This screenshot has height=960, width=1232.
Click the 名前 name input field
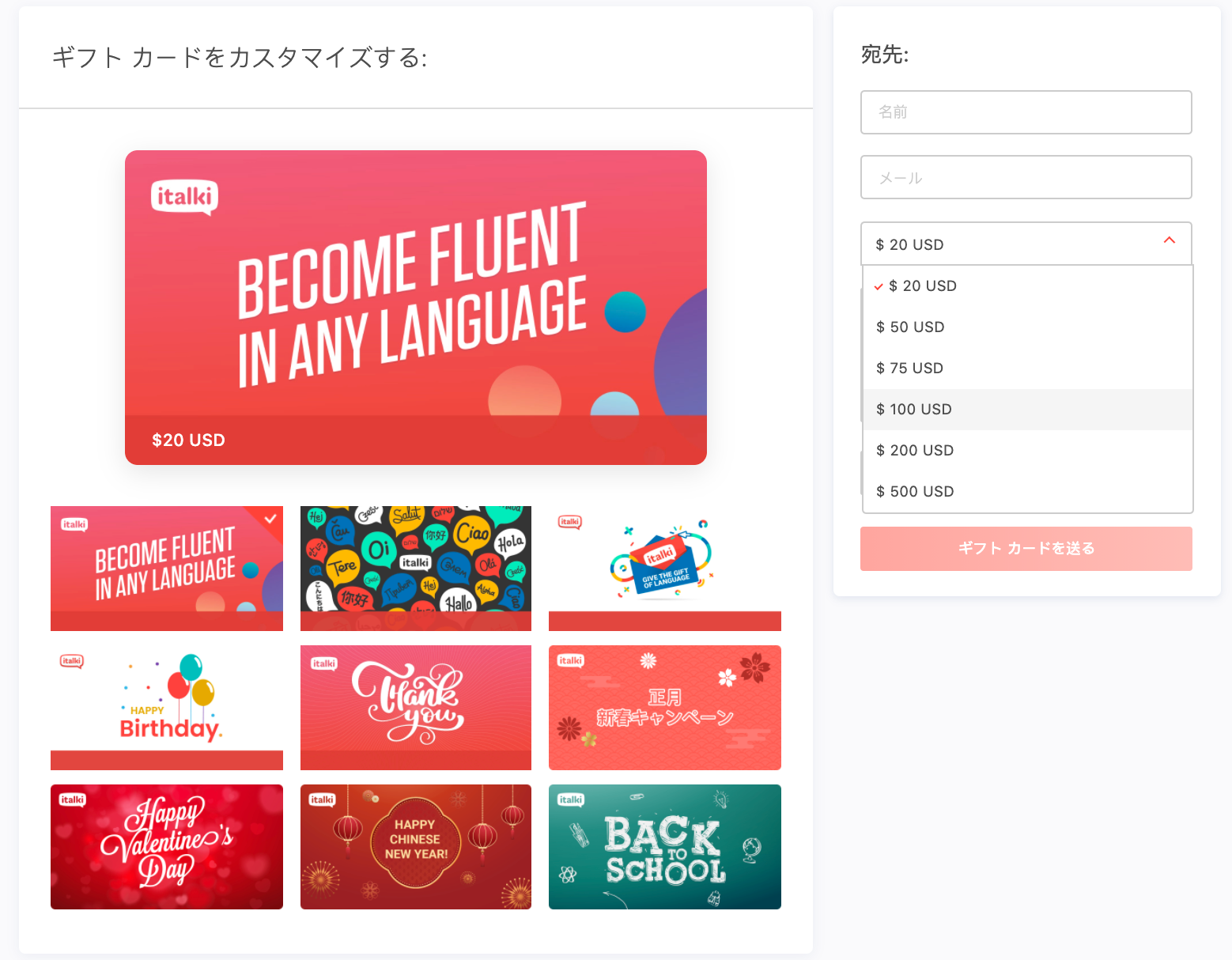1026,112
